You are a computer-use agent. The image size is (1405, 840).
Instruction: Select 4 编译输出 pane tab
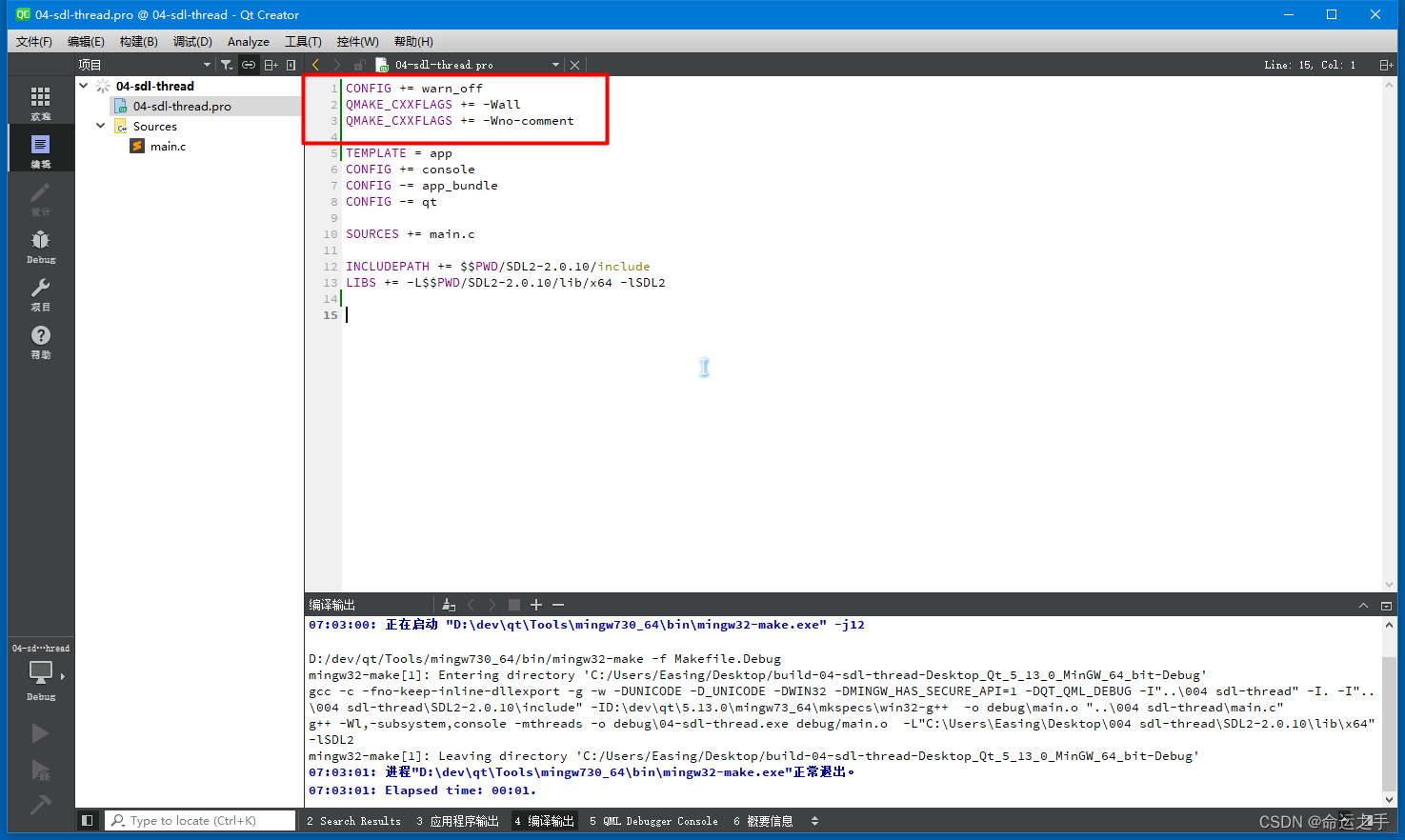[x=545, y=821]
